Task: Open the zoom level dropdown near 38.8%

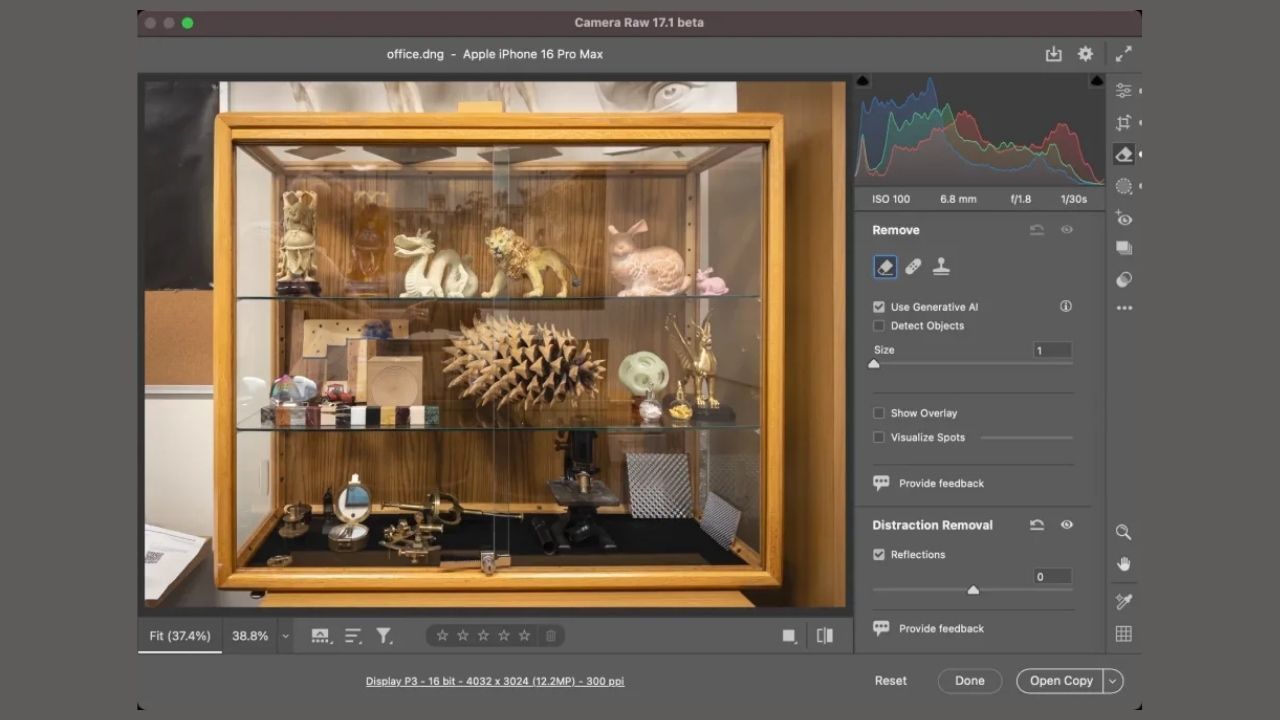Action: tap(286, 635)
